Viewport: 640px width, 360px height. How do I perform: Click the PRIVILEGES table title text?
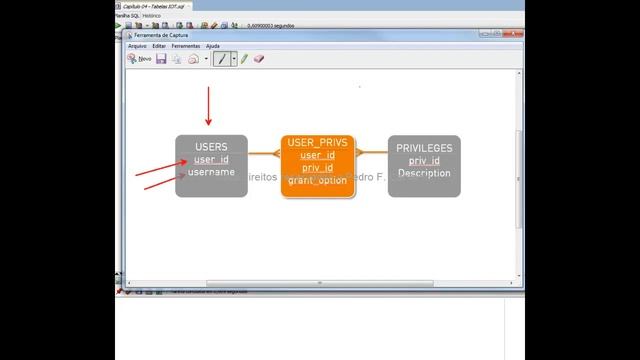(424, 148)
